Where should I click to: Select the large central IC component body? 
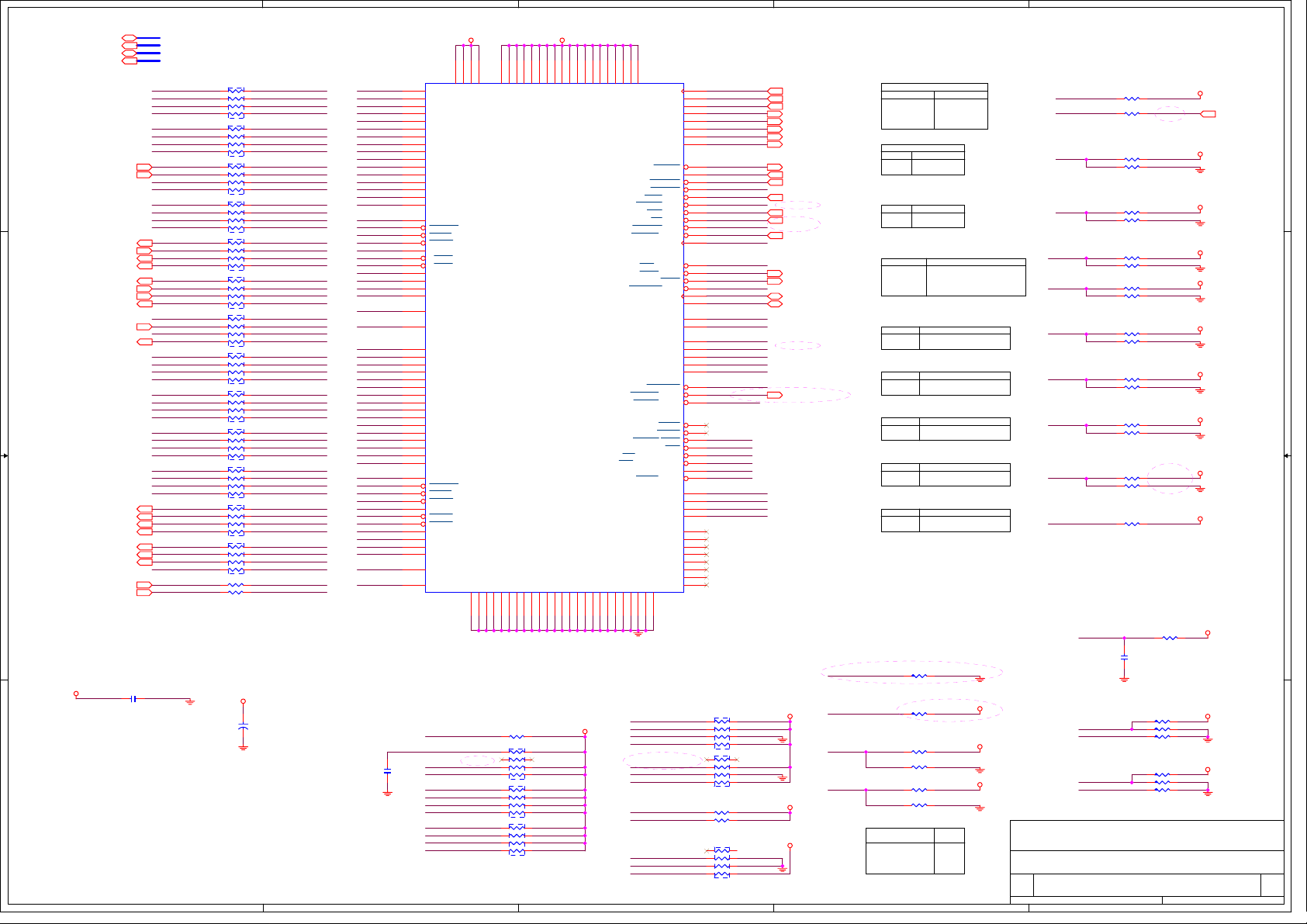click(554, 337)
